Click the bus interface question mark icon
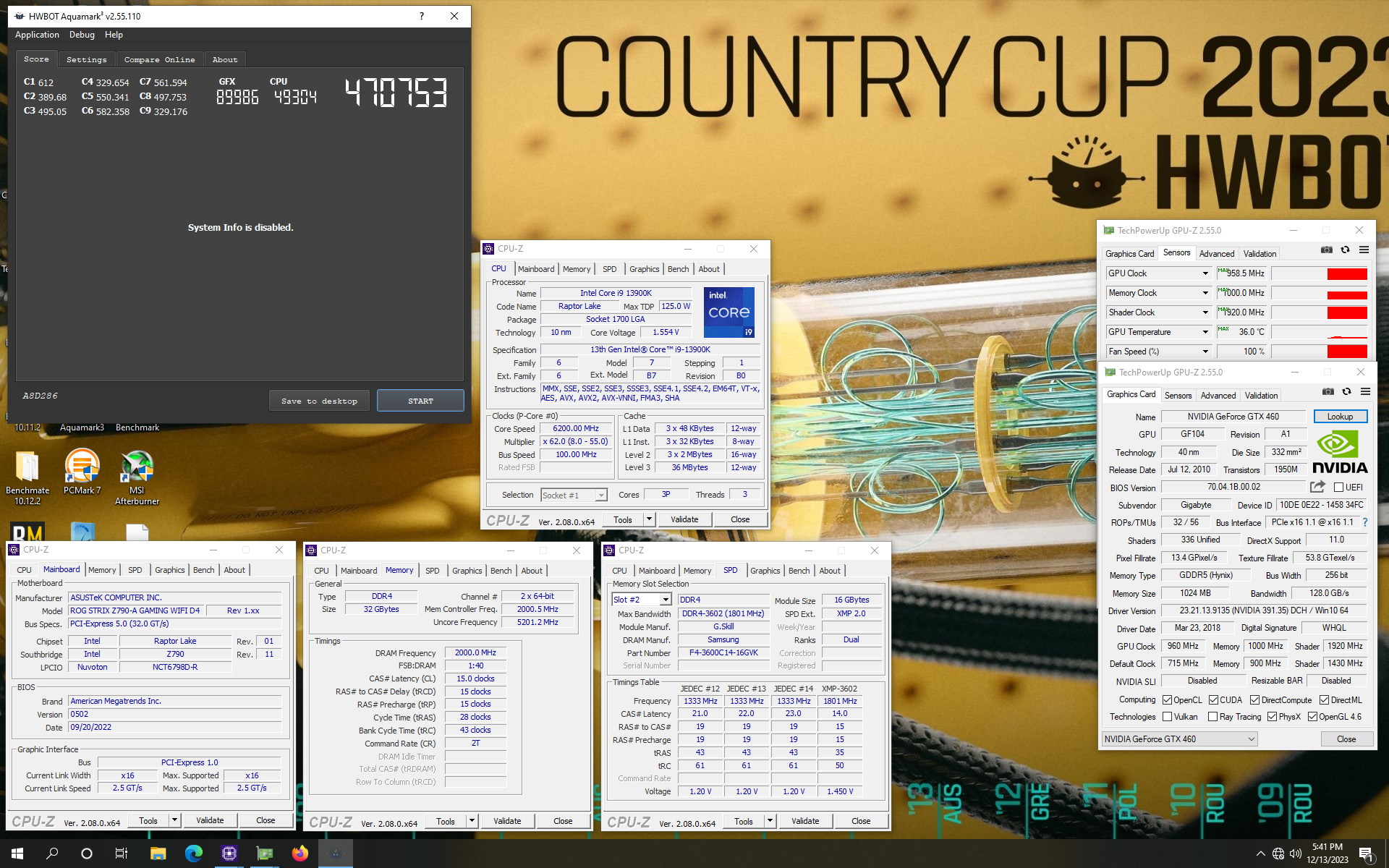Screen dimensions: 1389x868 (x=1364, y=522)
